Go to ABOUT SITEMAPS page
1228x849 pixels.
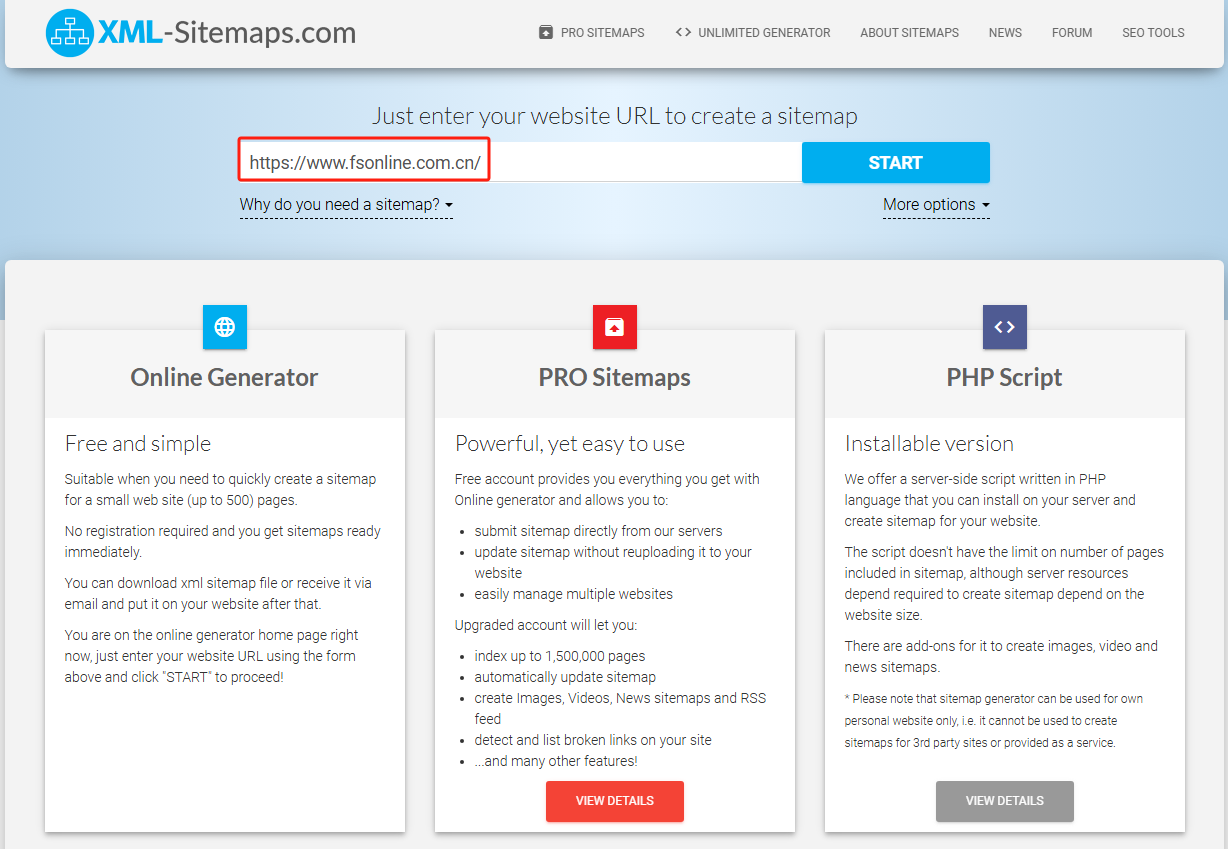(x=909, y=33)
